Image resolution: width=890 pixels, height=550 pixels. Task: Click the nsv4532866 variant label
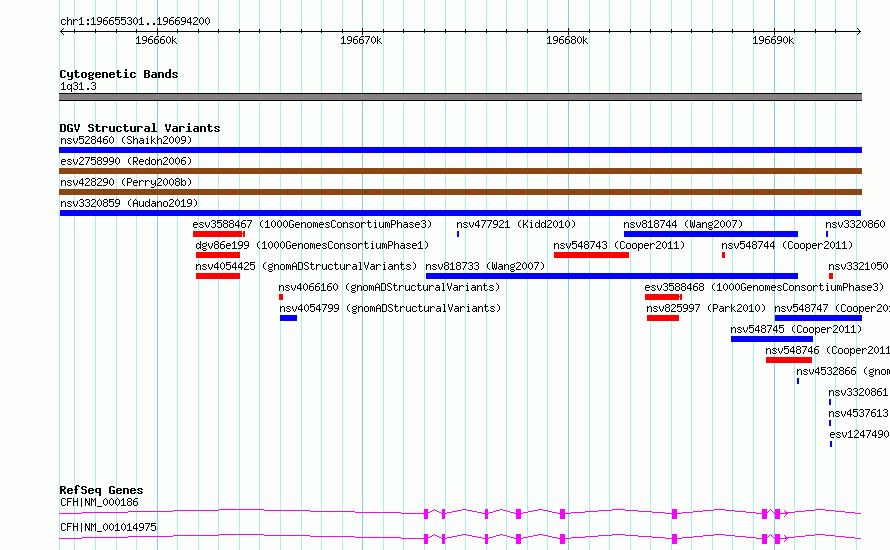coord(843,371)
